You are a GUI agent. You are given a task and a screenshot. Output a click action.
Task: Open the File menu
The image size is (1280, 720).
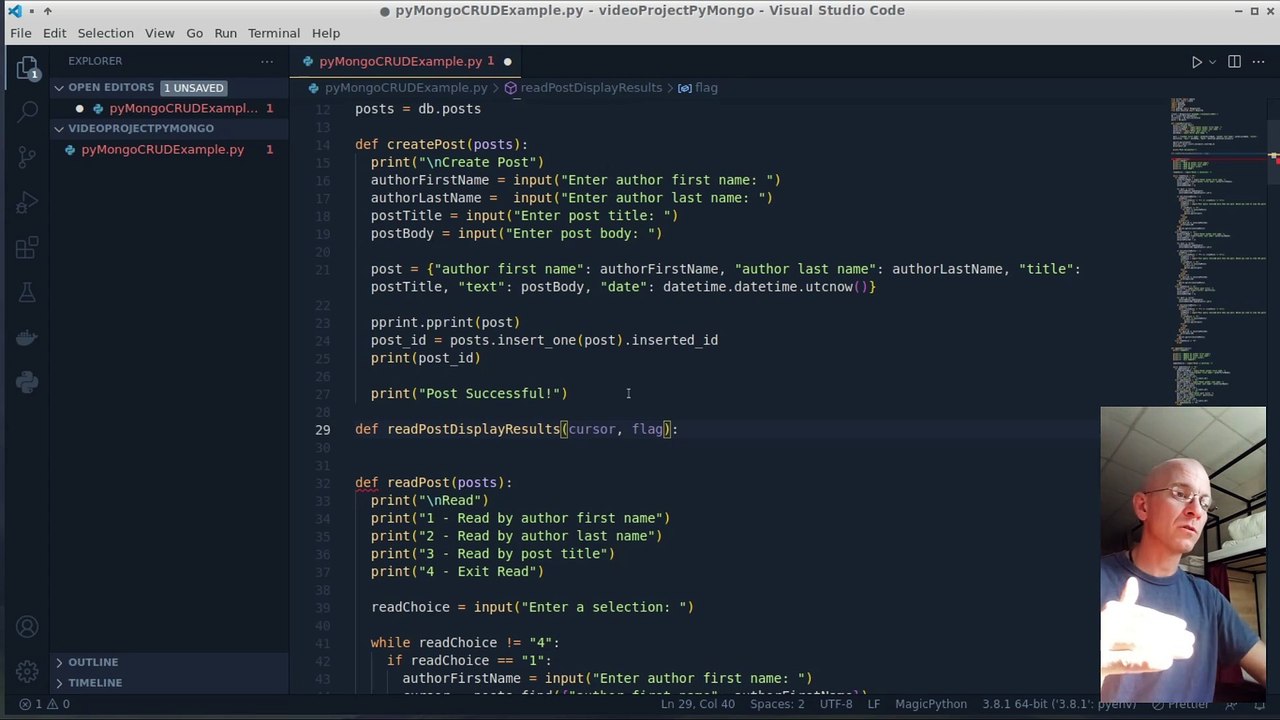(20, 33)
